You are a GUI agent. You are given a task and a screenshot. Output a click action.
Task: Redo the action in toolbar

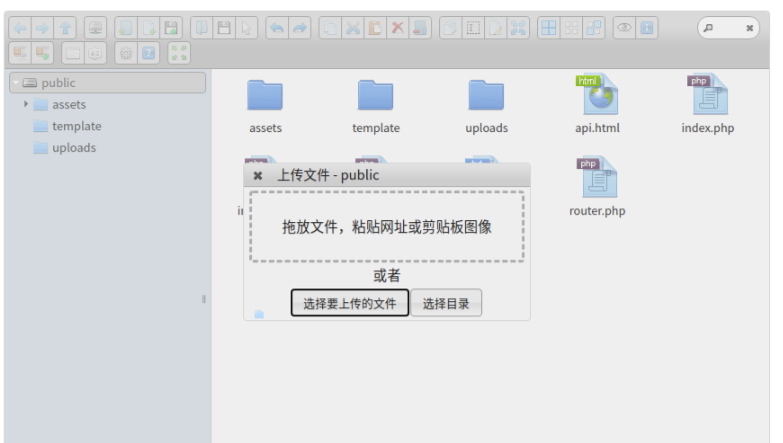coord(300,28)
